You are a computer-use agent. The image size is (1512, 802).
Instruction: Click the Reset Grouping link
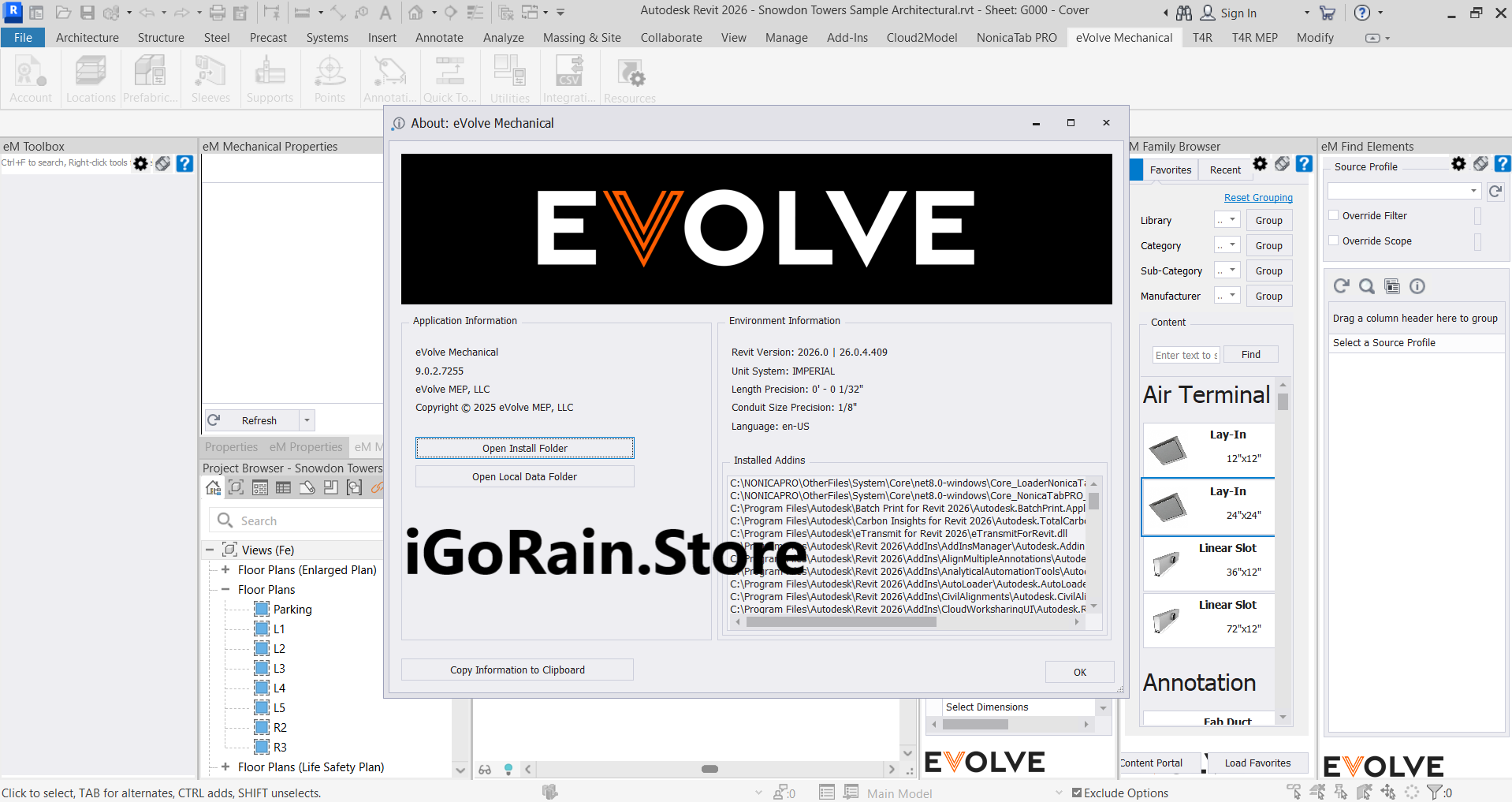pyautogui.click(x=1257, y=197)
